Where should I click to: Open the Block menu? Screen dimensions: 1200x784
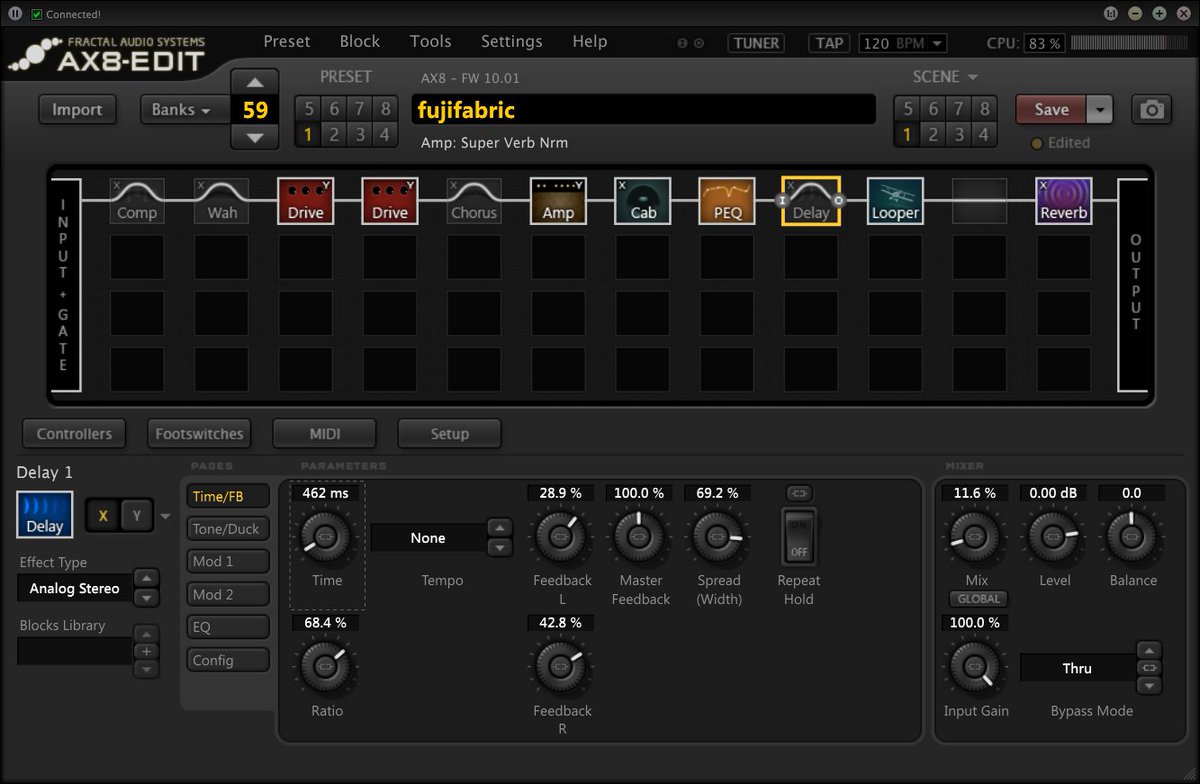tap(360, 42)
